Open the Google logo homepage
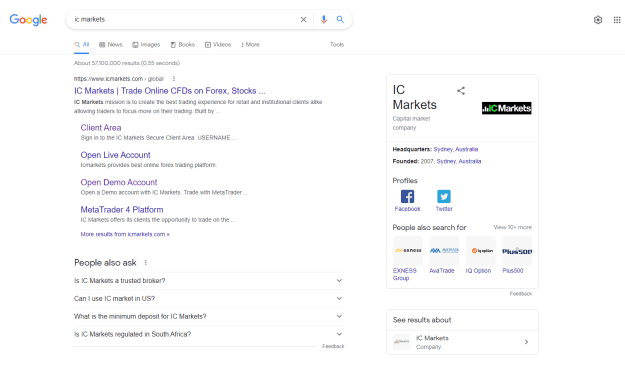The width and height of the screenshot is (625, 368). tap(28, 20)
